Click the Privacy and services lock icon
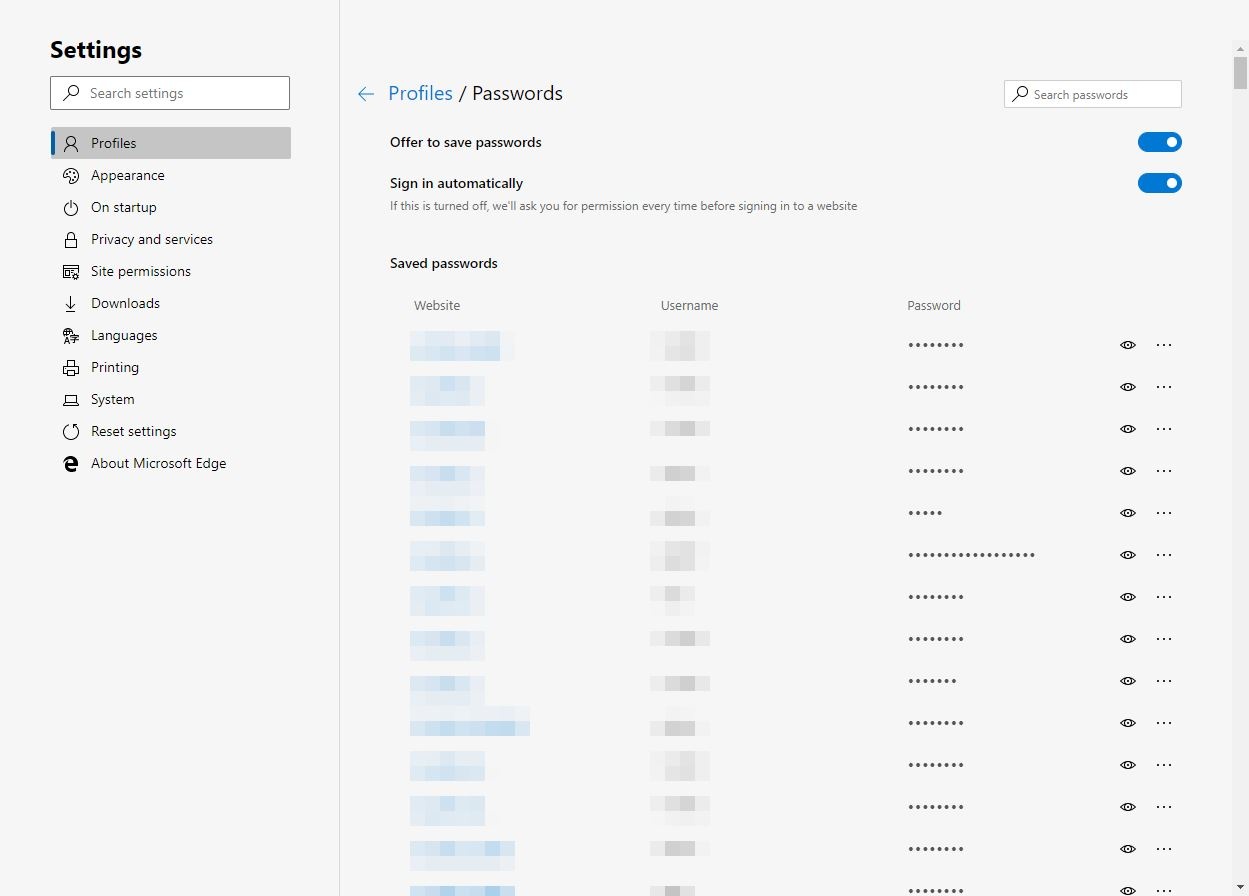The width and height of the screenshot is (1249, 896). [71, 239]
